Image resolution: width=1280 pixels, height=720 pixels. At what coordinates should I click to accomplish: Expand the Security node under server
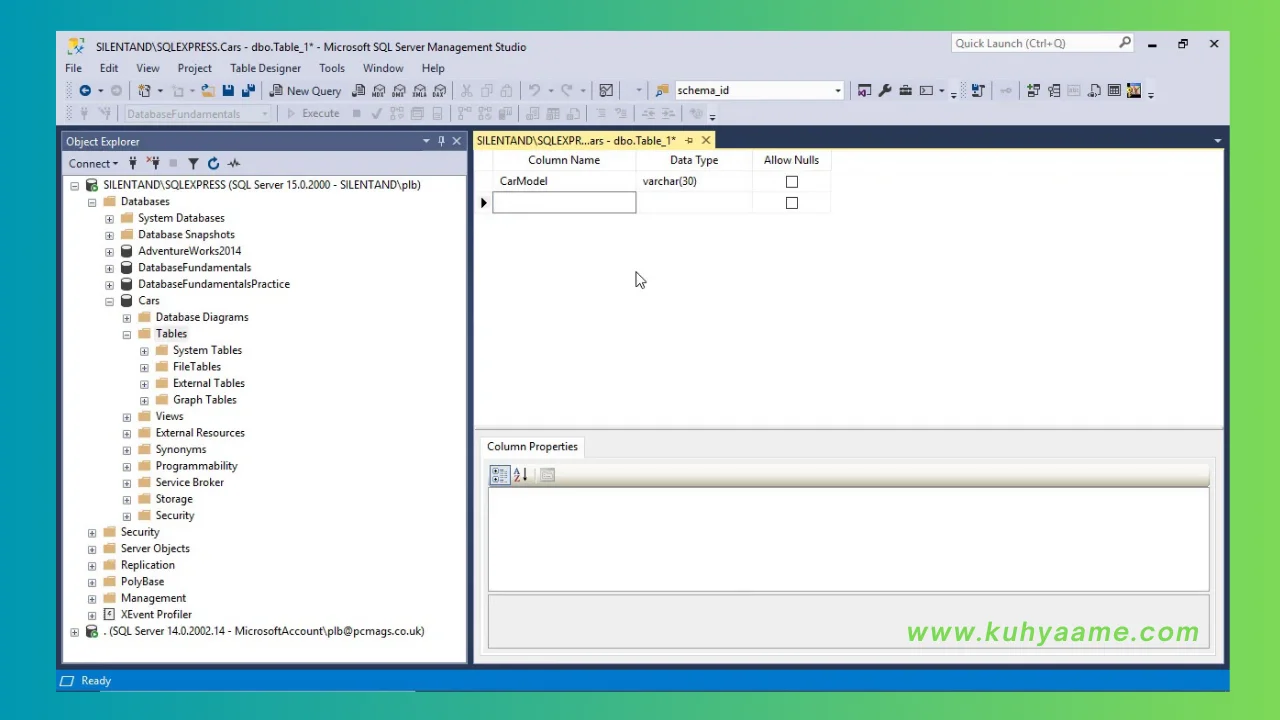click(x=92, y=532)
